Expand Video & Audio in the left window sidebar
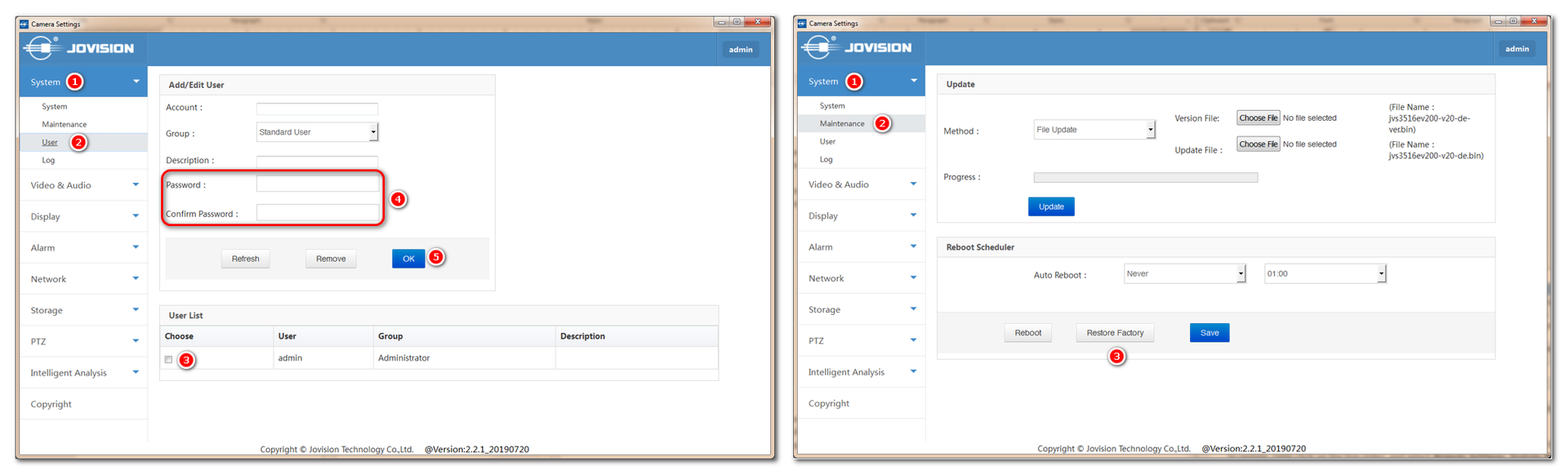The height and width of the screenshot is (475, 1568). (83, 185)
